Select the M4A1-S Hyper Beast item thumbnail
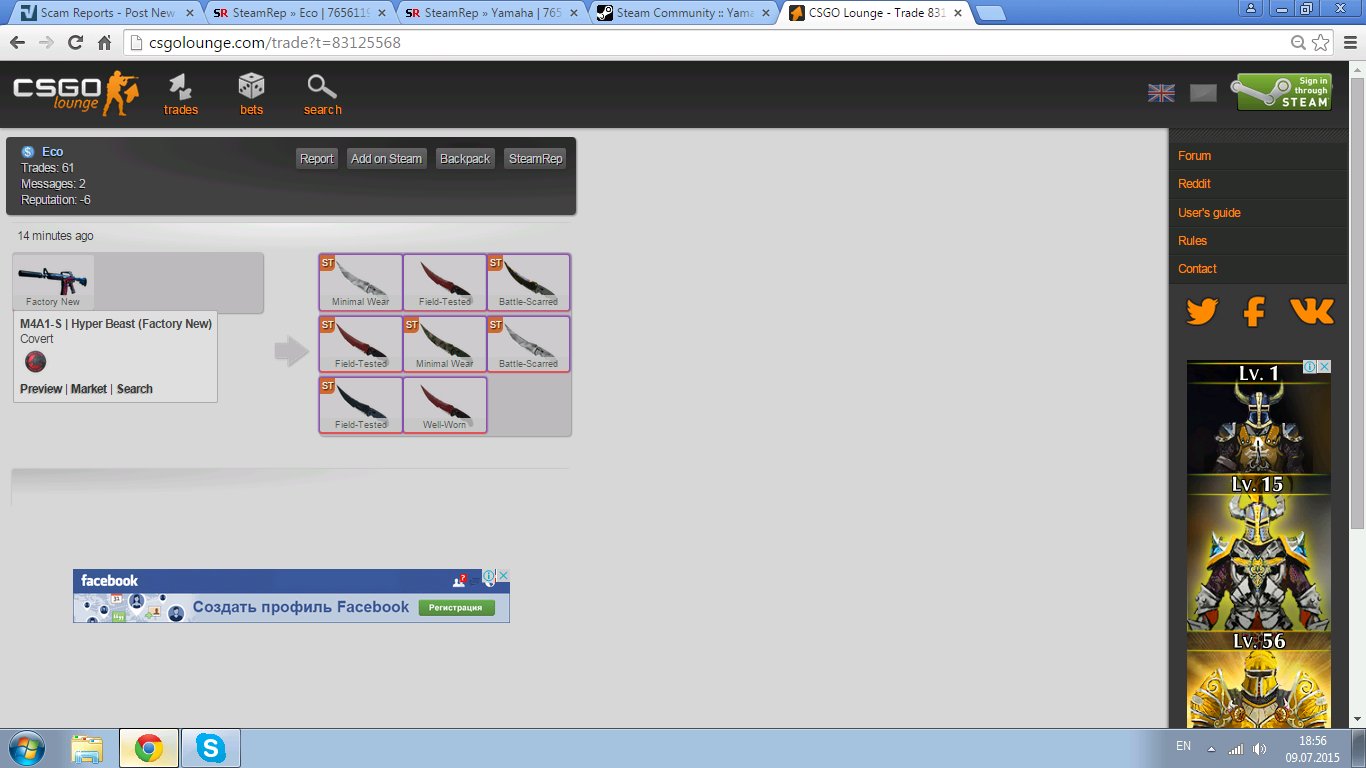Screen dimensions: 1366x768 [54, 282]
